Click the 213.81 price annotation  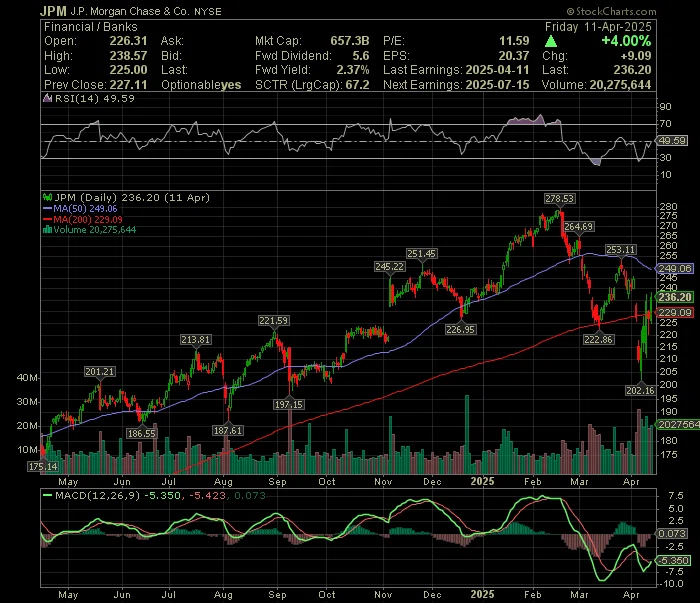click(x=195, y=340)
